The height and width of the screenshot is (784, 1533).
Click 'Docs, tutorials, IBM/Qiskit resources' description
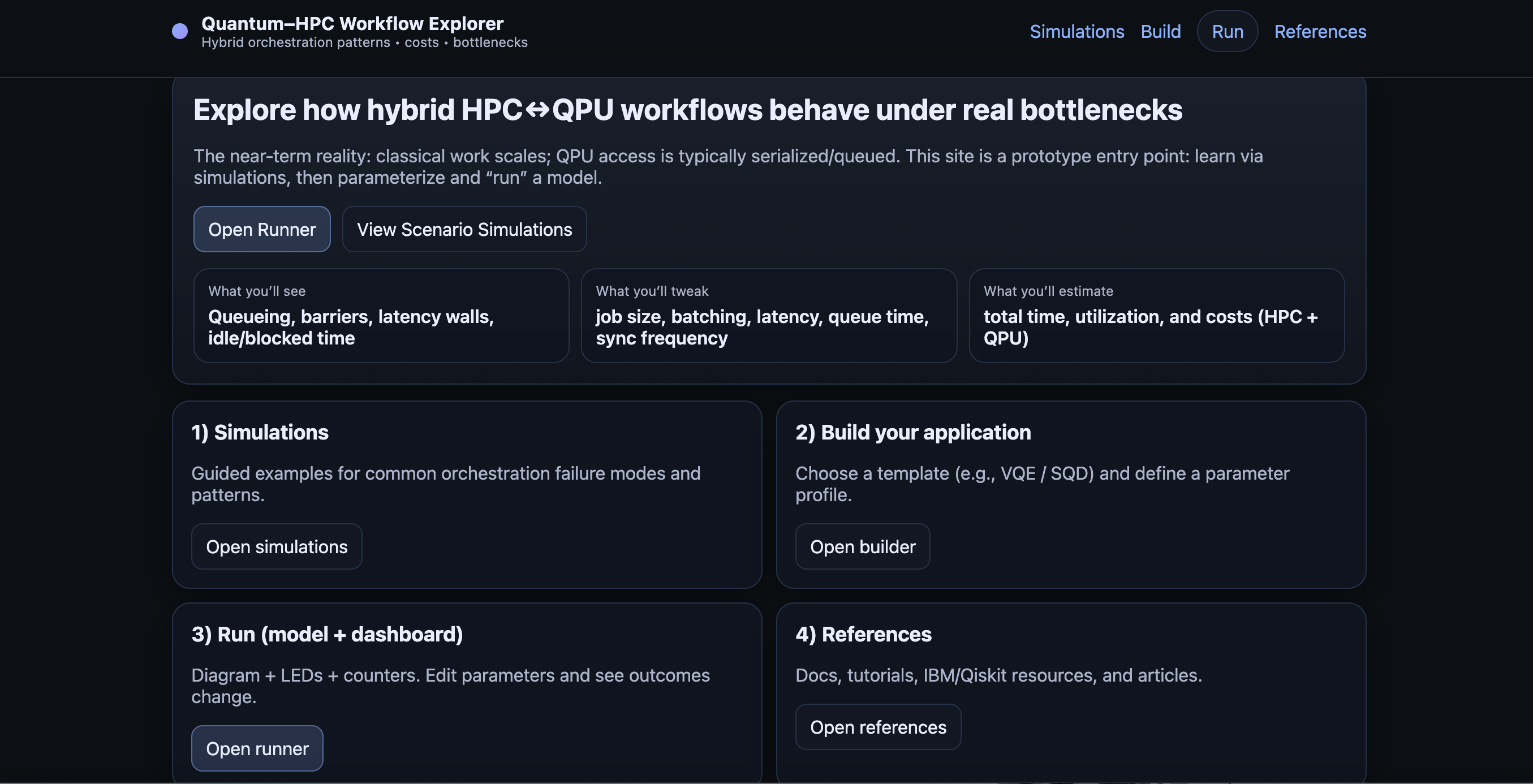(998, 675)
